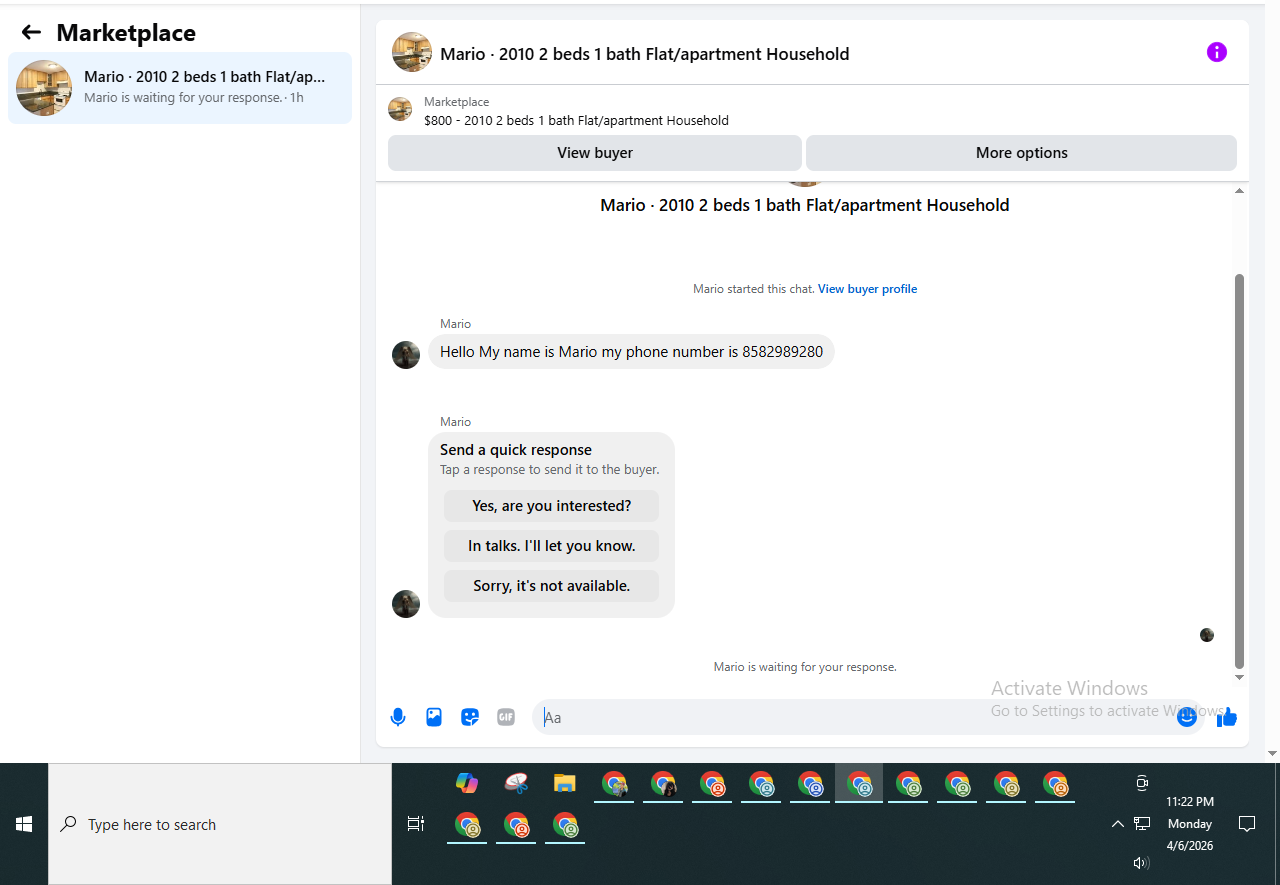Click the conversation title in the top header
Image resolution: width=1280 pixels, height=885 pixels.
coord(645,54)
